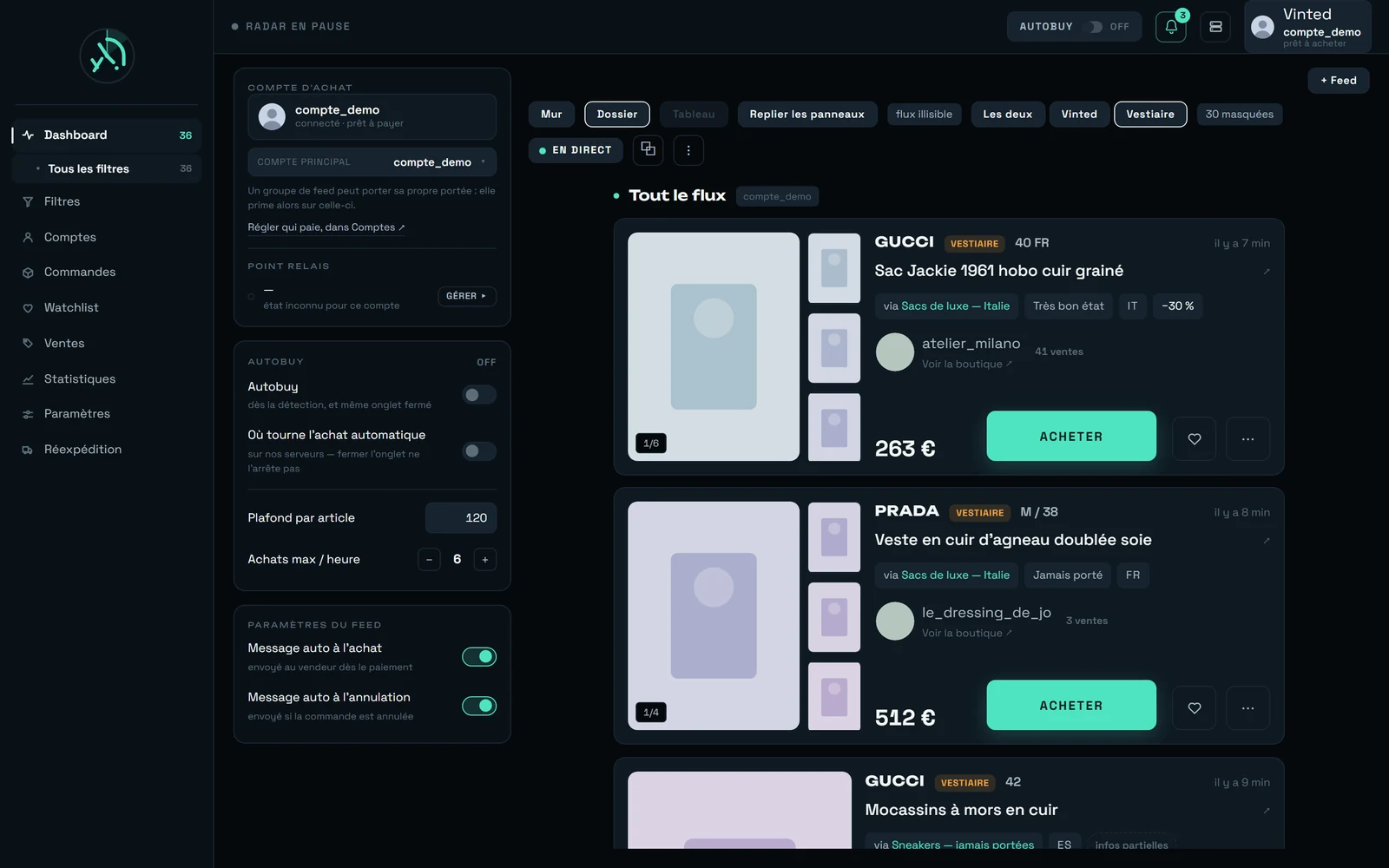Open the three-dot menu beside EN DIRECT

tap(688, 149)
